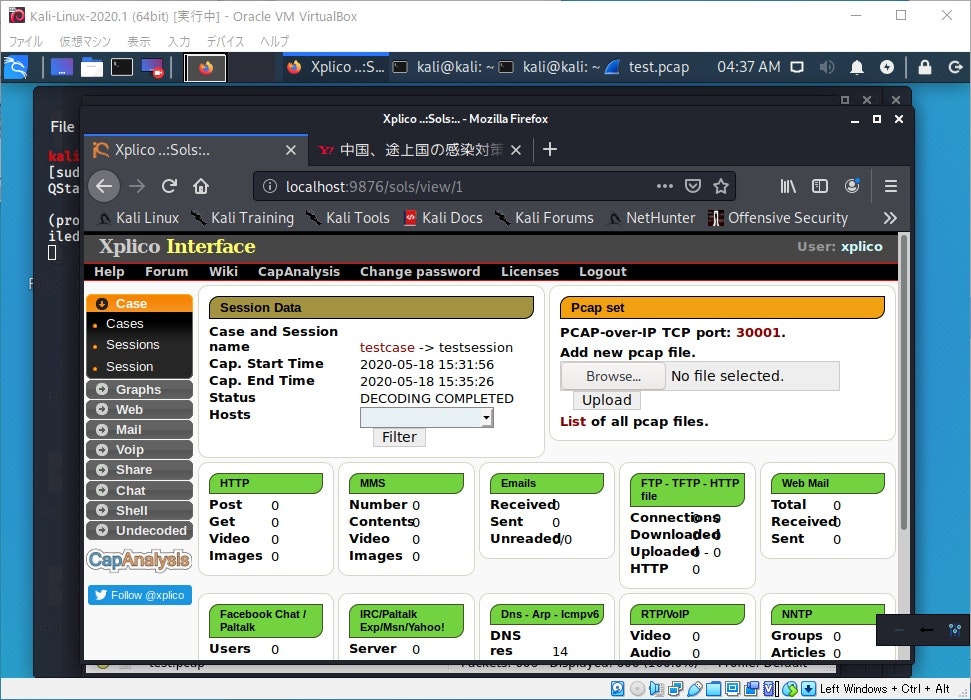The height and width of the screenshot is (700, 971).
Task: Open the Firefox hamburger application menu
Action: click(x=891, y=186)
